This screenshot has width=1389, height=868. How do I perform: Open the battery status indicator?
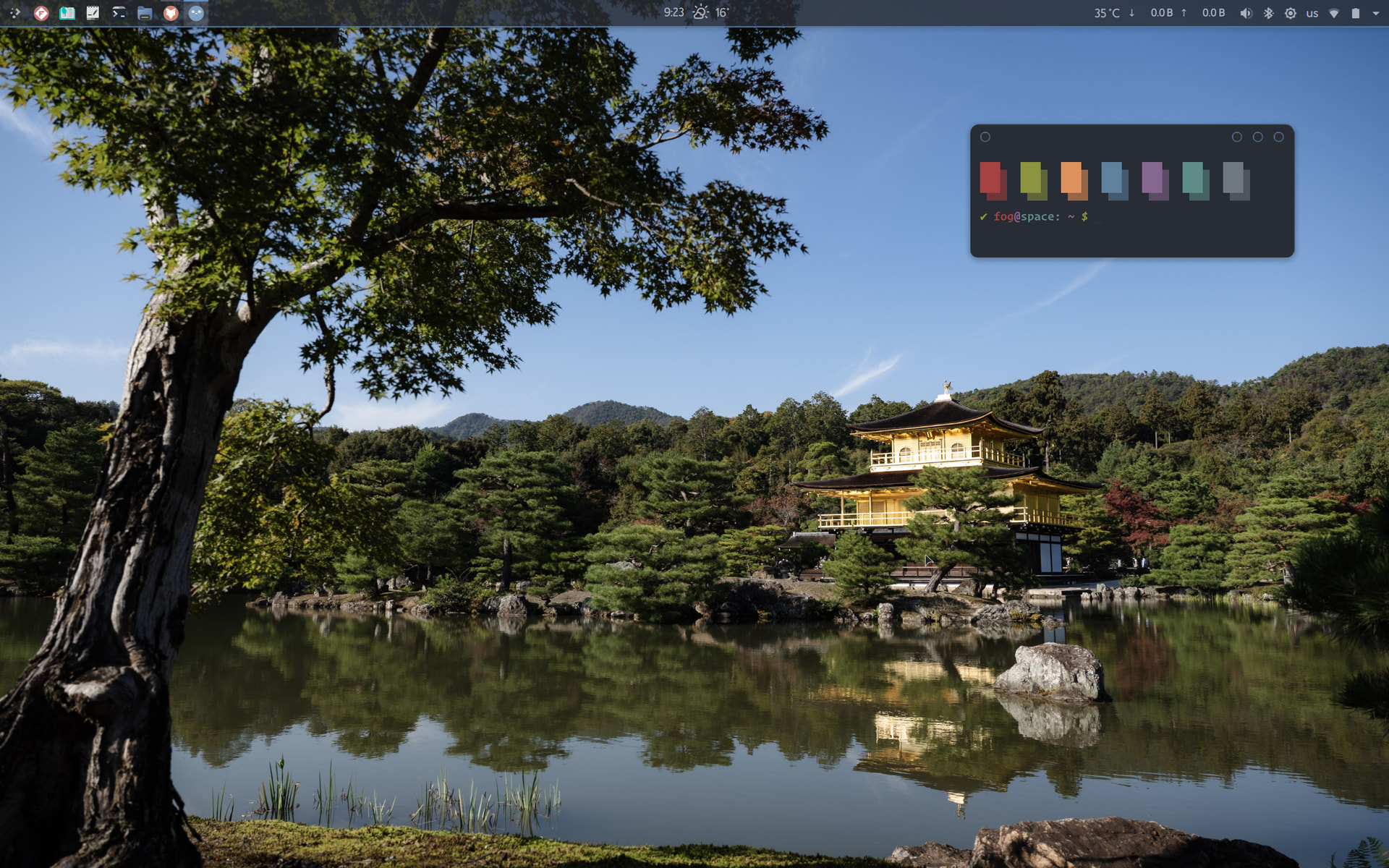(1355, 13)
